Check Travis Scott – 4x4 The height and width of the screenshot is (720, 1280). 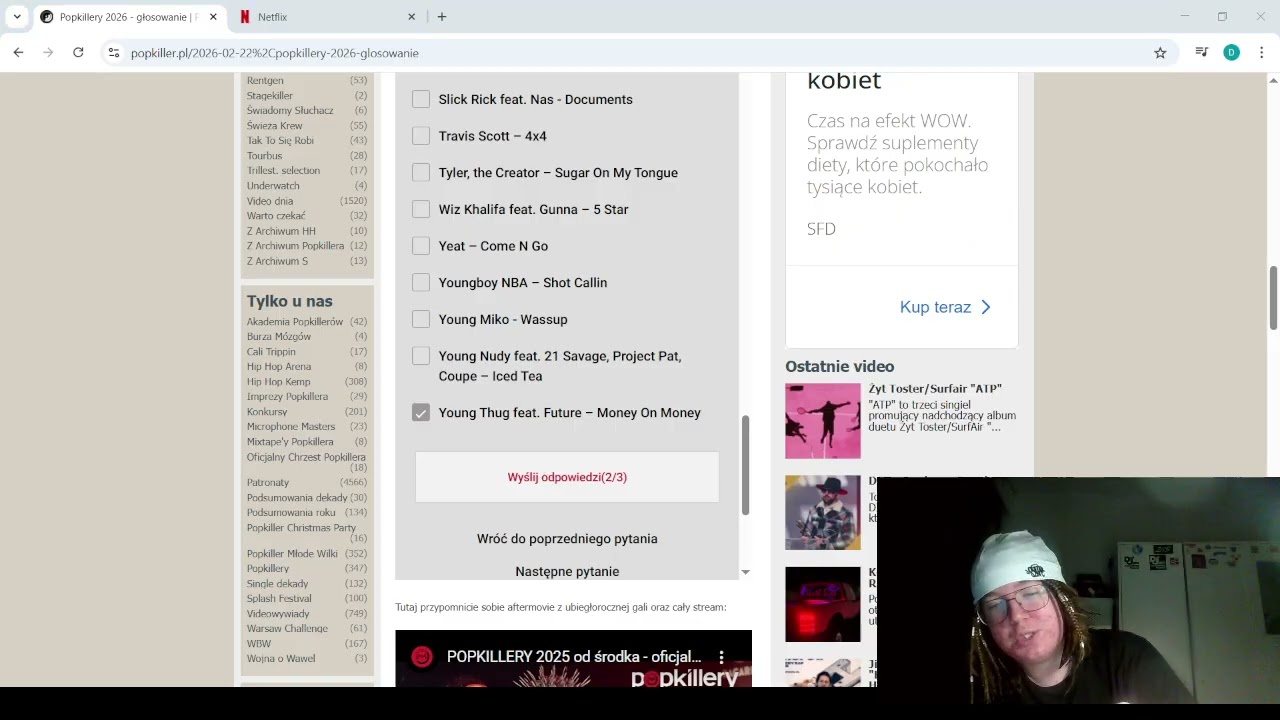[421, 136]
